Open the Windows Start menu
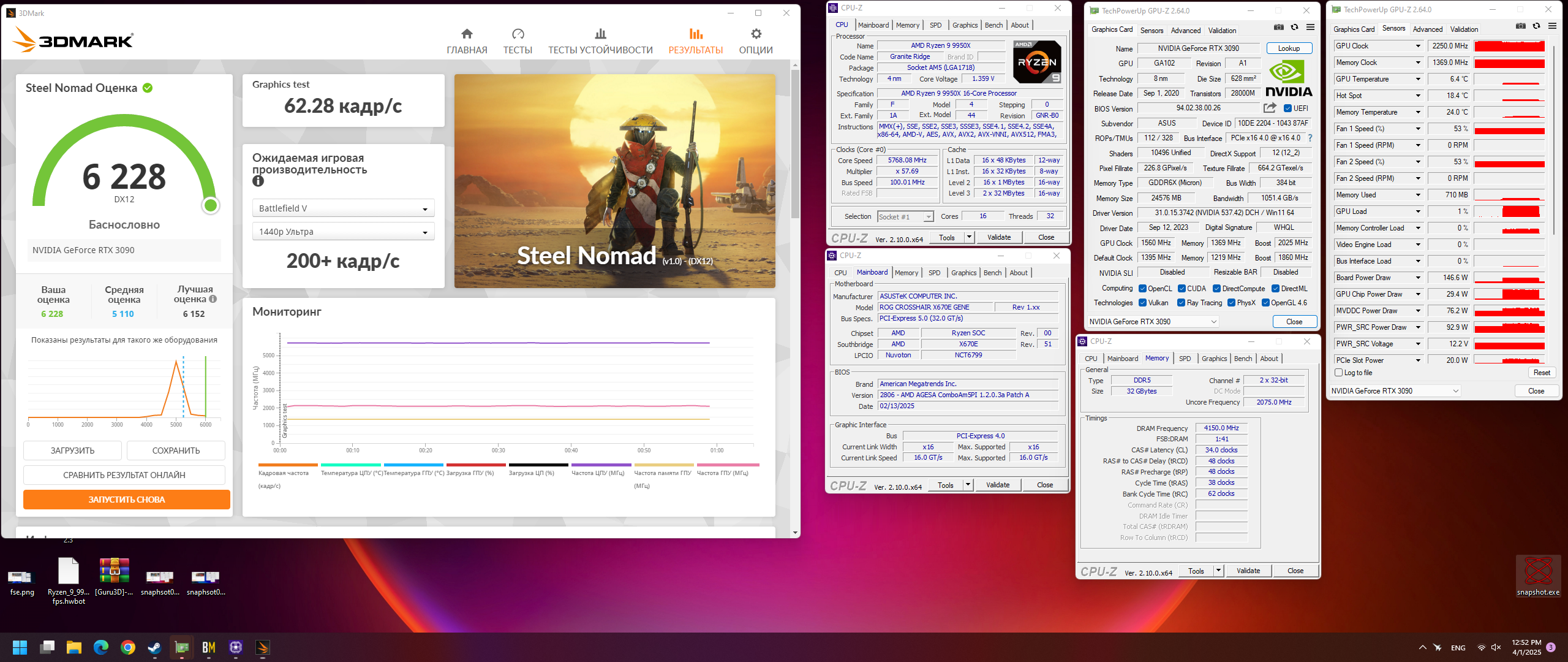The width and height of the screenshot is (1568, 662). tap(20, 647)
